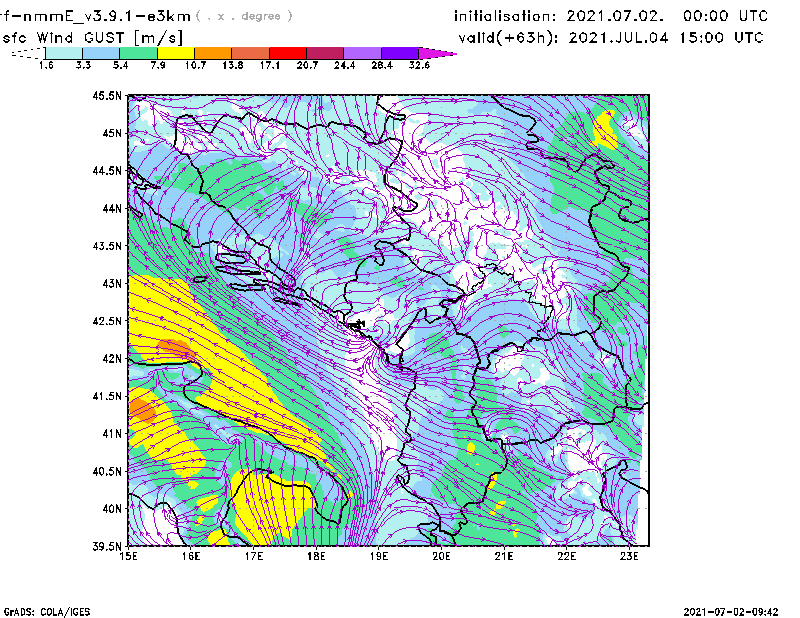Click the 40N latitude label

pyautogui.click(x=112, y=509)
